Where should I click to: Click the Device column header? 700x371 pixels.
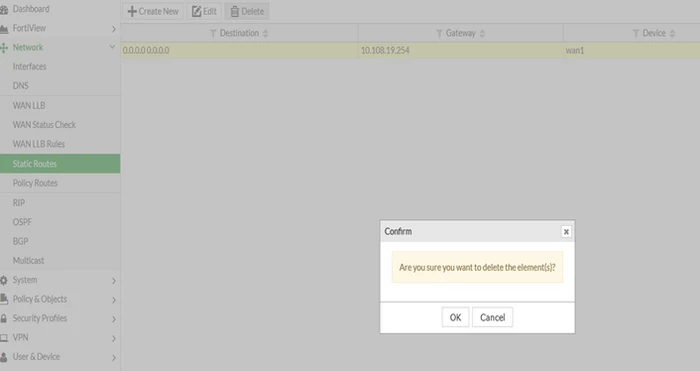[x=632, y=33]
